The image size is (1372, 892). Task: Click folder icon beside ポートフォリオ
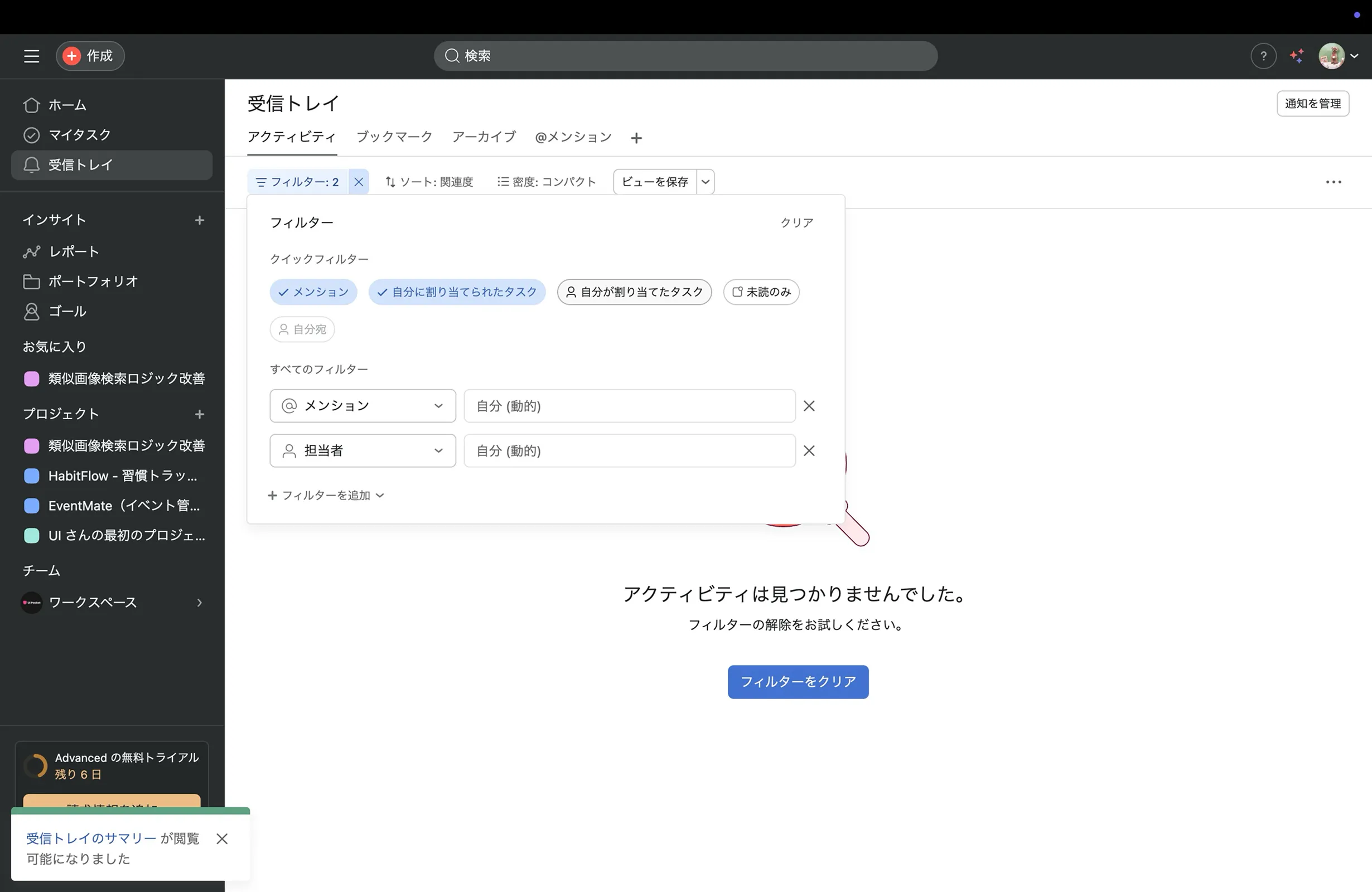(32, 282)
